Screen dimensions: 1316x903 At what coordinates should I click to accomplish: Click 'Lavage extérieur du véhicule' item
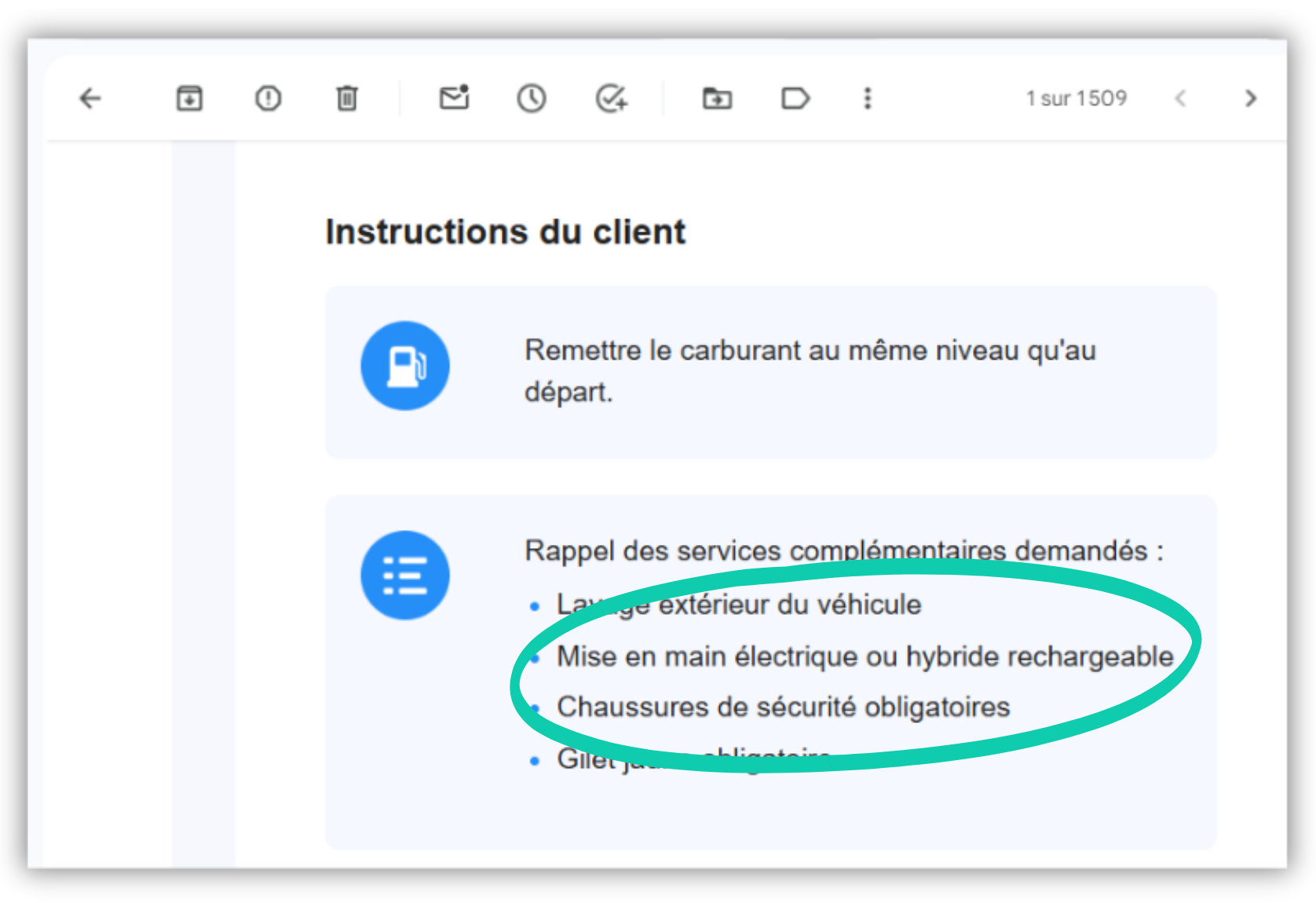click(739, 605)
